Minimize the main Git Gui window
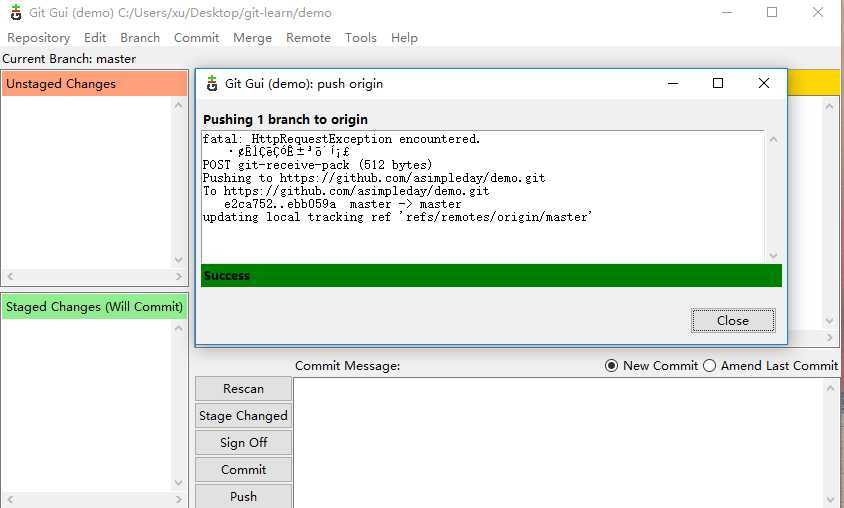Screen dimensions: 844x508 point(727,12)
